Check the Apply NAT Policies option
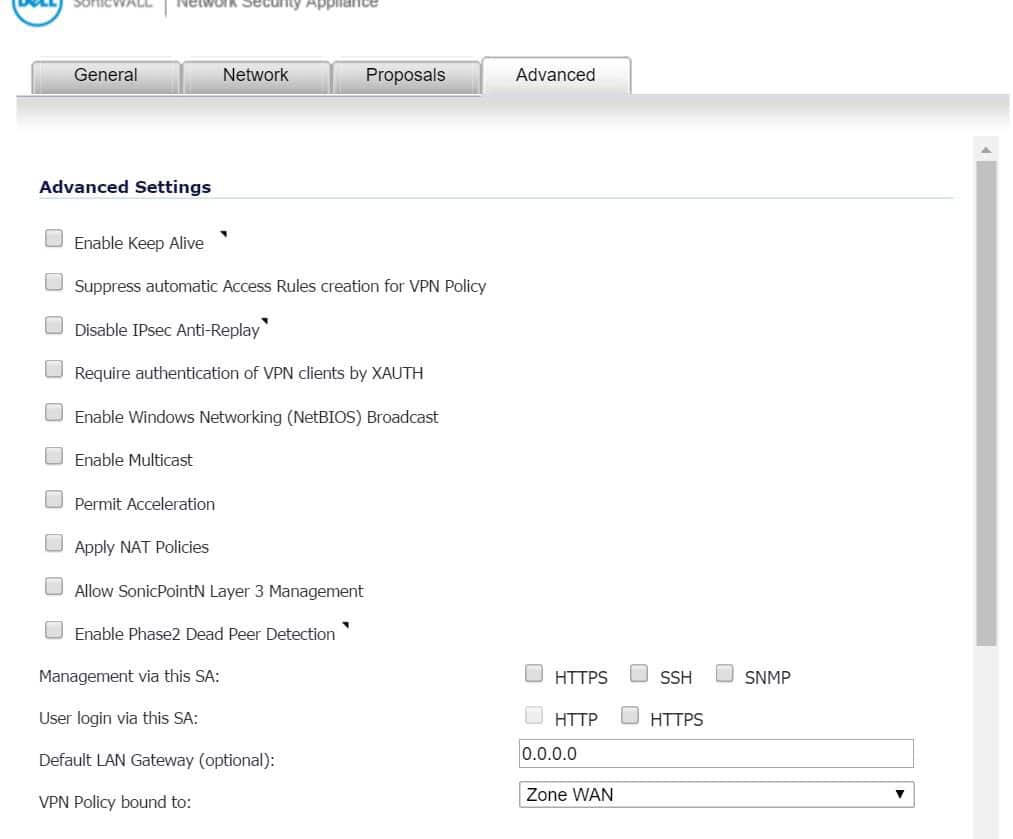This screenshot has height=839, width=1013. pyautogui.click(x=54, y=544)
